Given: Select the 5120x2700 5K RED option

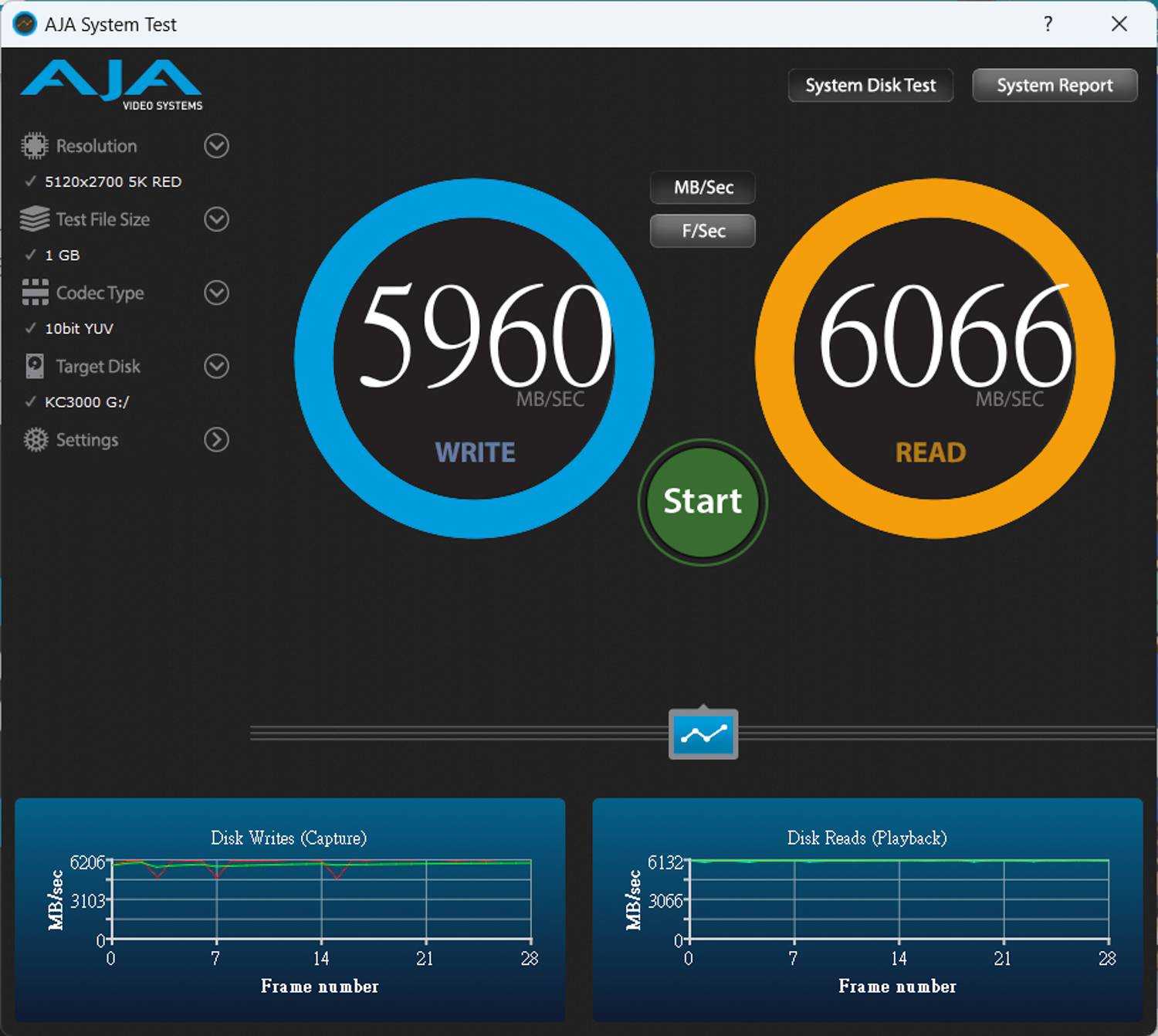Looking at the screenshot, I should [113, 181].
